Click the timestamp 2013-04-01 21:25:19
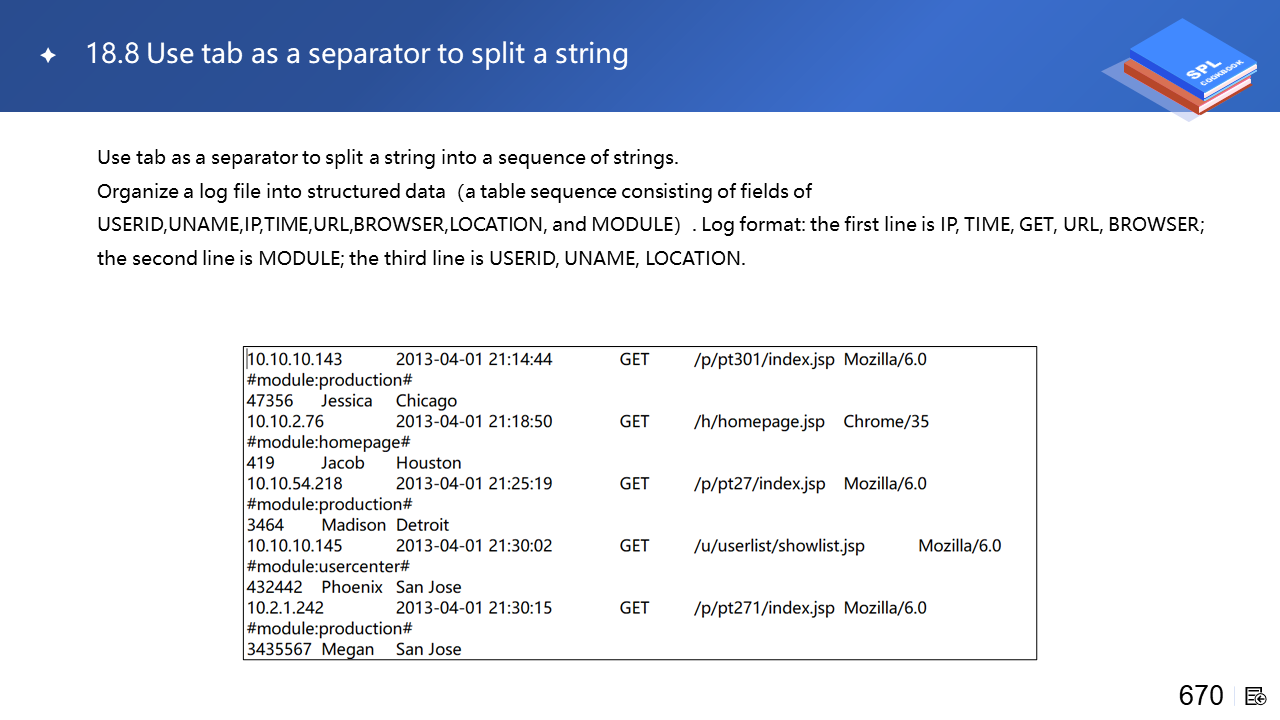Image resolution: width=1280 pixels, height=720 pixels. point(474,484)
